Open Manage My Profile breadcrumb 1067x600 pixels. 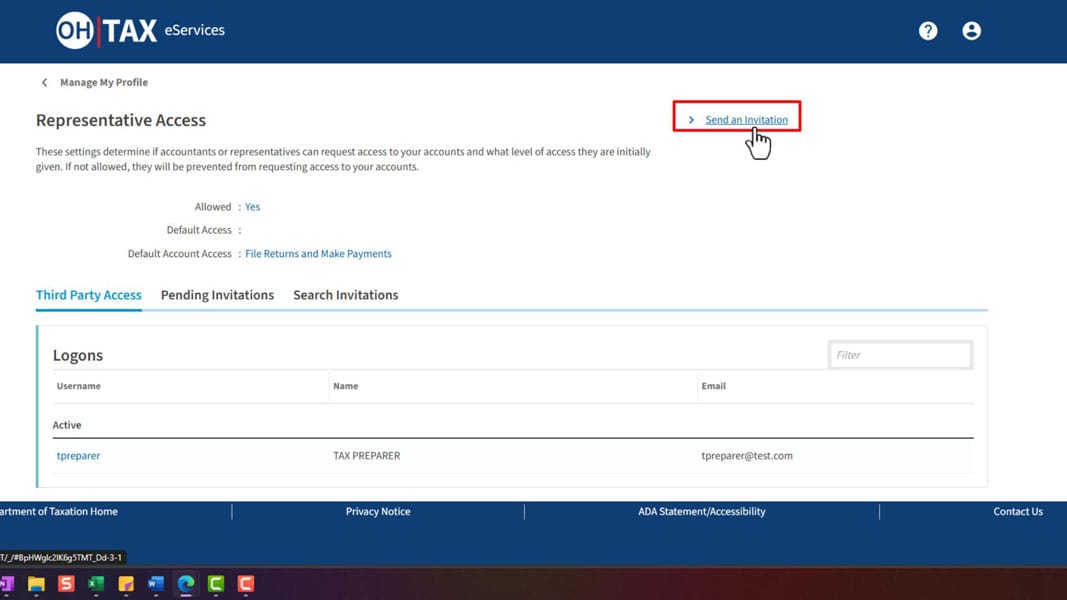click(x=103, y=82)
